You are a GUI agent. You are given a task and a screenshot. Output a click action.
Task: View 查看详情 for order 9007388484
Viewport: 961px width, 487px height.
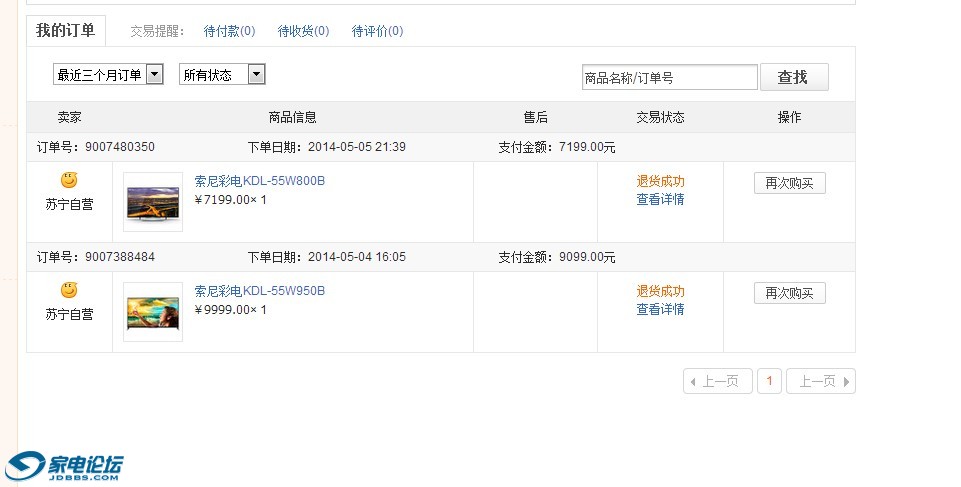click(660, 309)
